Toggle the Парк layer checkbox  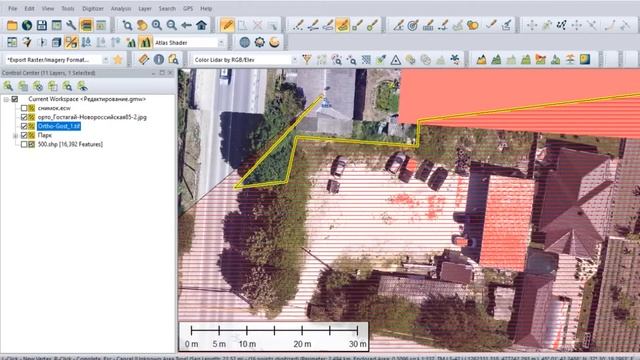pos(24,135)
